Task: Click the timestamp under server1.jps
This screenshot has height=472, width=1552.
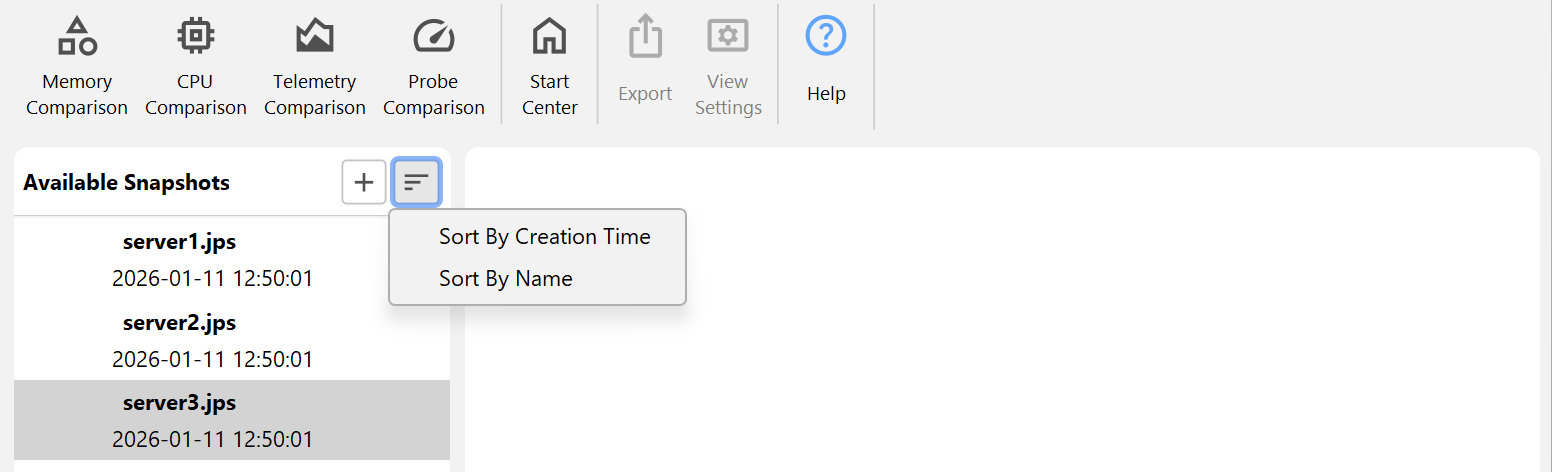Action: point(212,279)
